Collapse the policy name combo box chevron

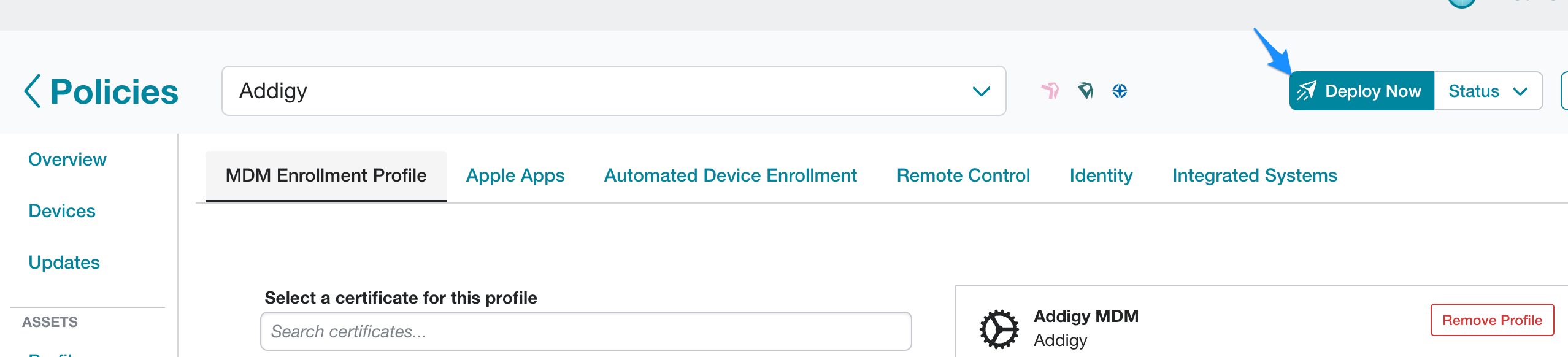pyautogui.click(x=982, y=91)
